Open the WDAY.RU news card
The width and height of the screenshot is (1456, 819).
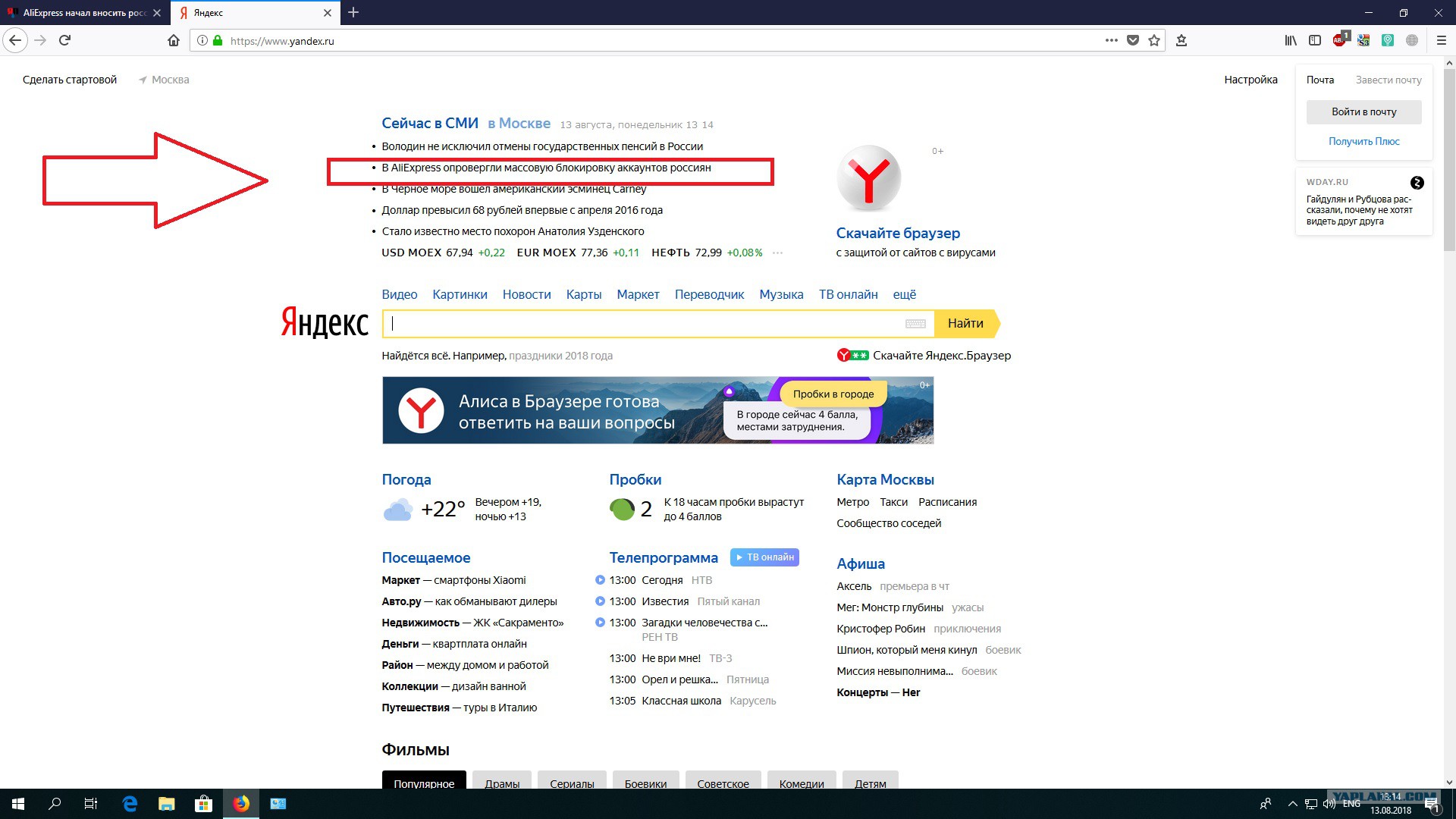pyautogui.click(x=1363, y=202)
